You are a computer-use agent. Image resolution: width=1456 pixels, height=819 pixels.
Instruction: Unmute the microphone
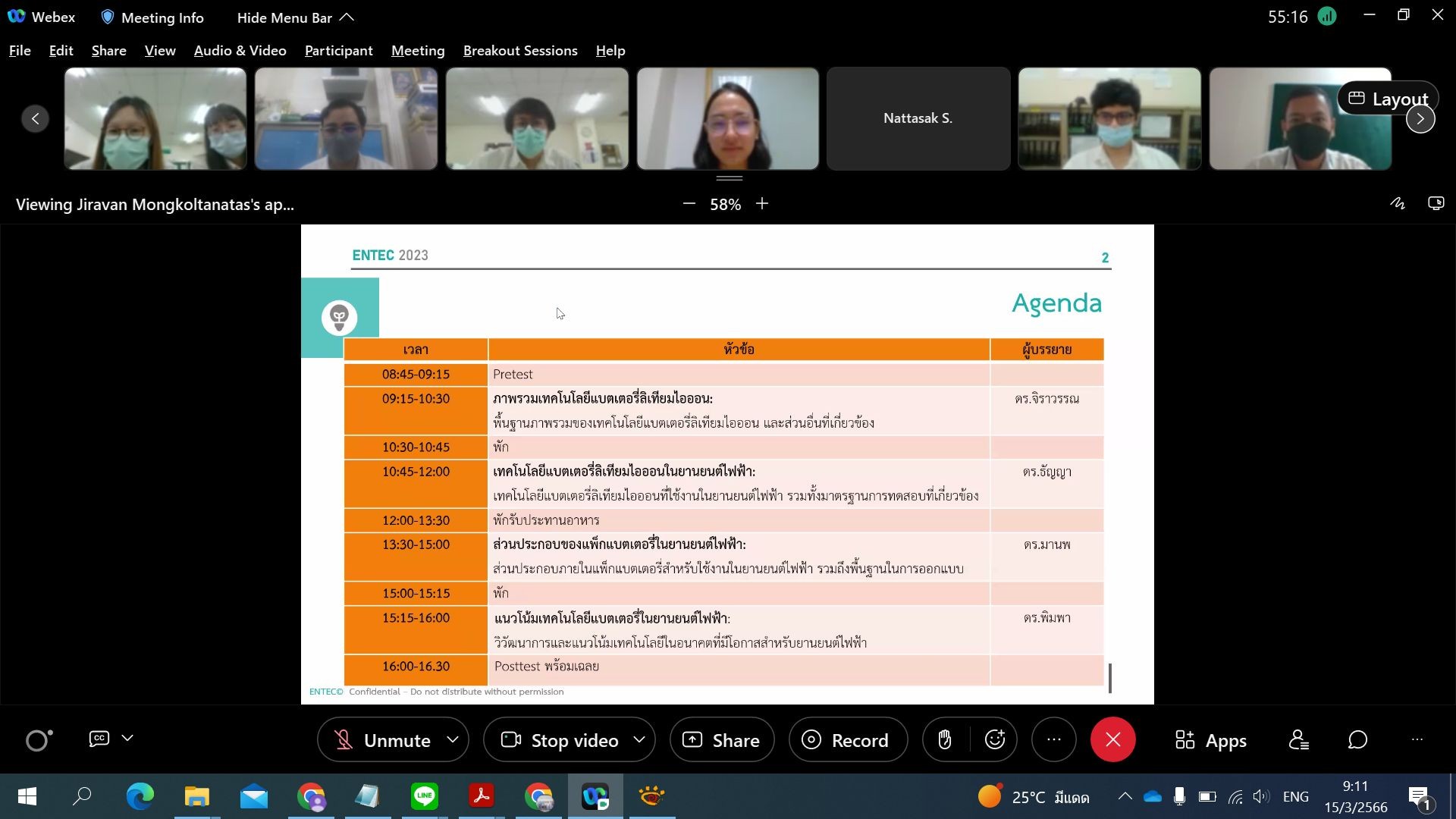[383, 740]
